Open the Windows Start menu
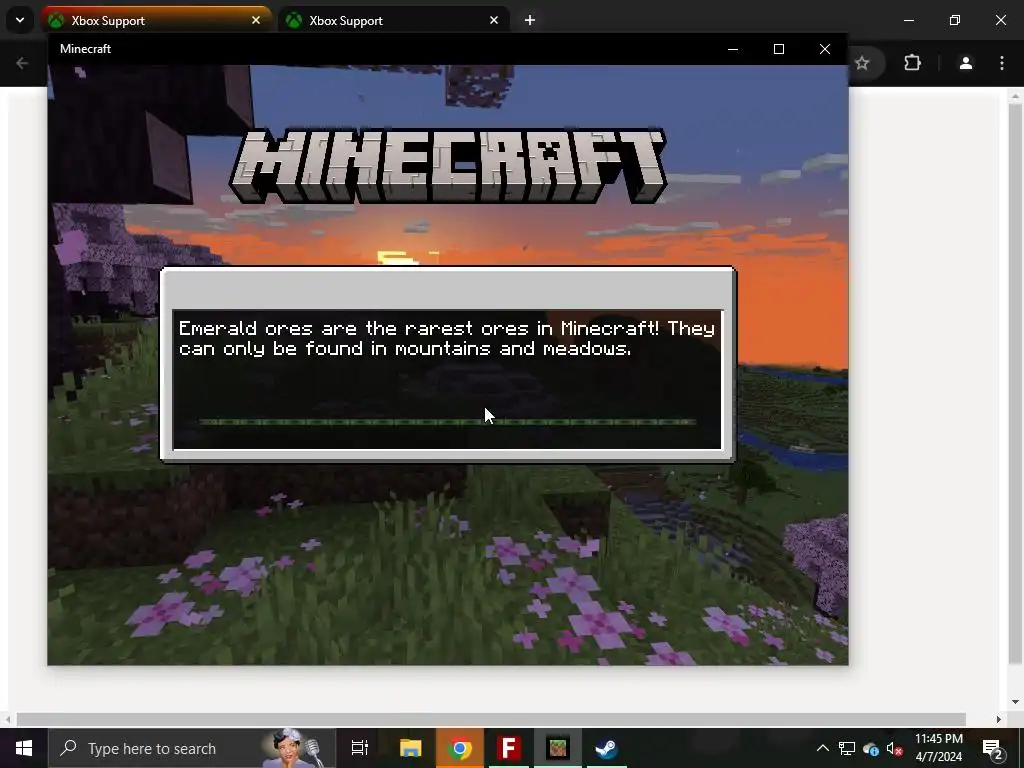The image size is (1024, 768). coord(24,748)
